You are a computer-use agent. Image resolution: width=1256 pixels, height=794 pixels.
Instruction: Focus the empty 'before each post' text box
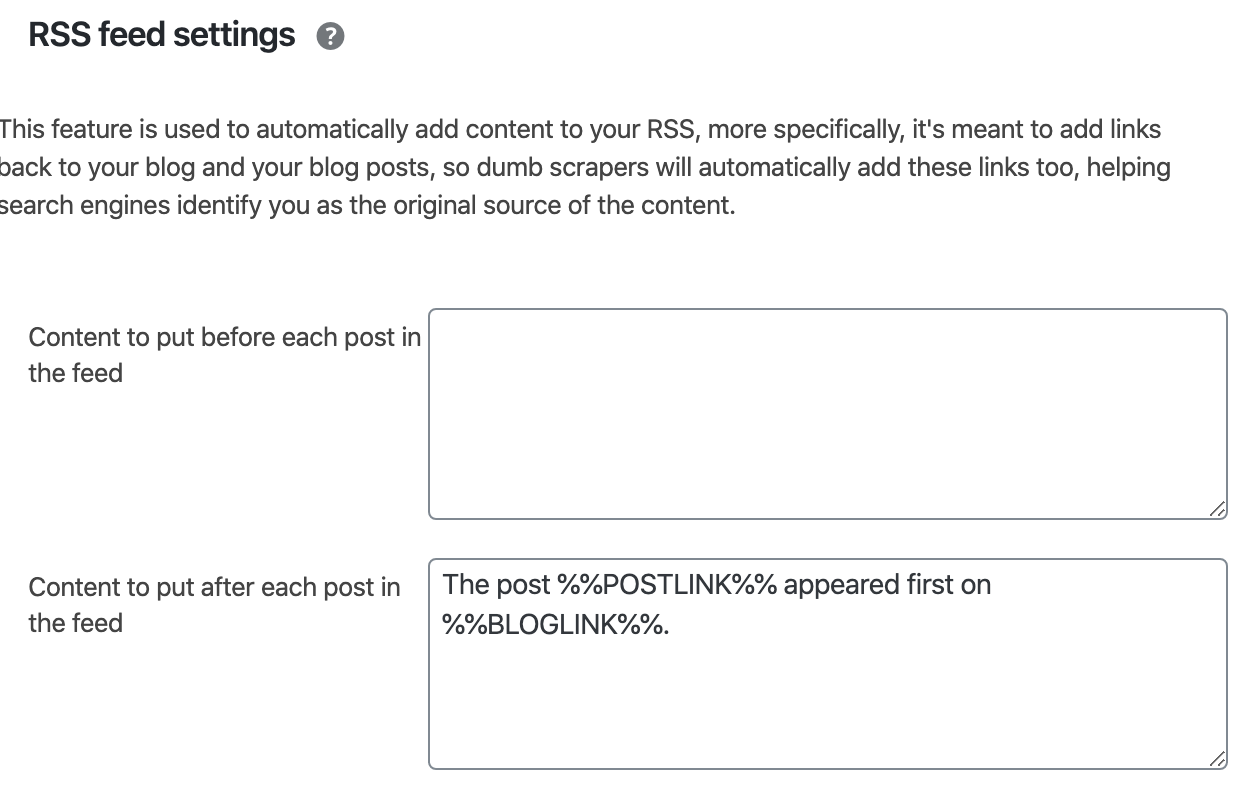click(828, 414)
